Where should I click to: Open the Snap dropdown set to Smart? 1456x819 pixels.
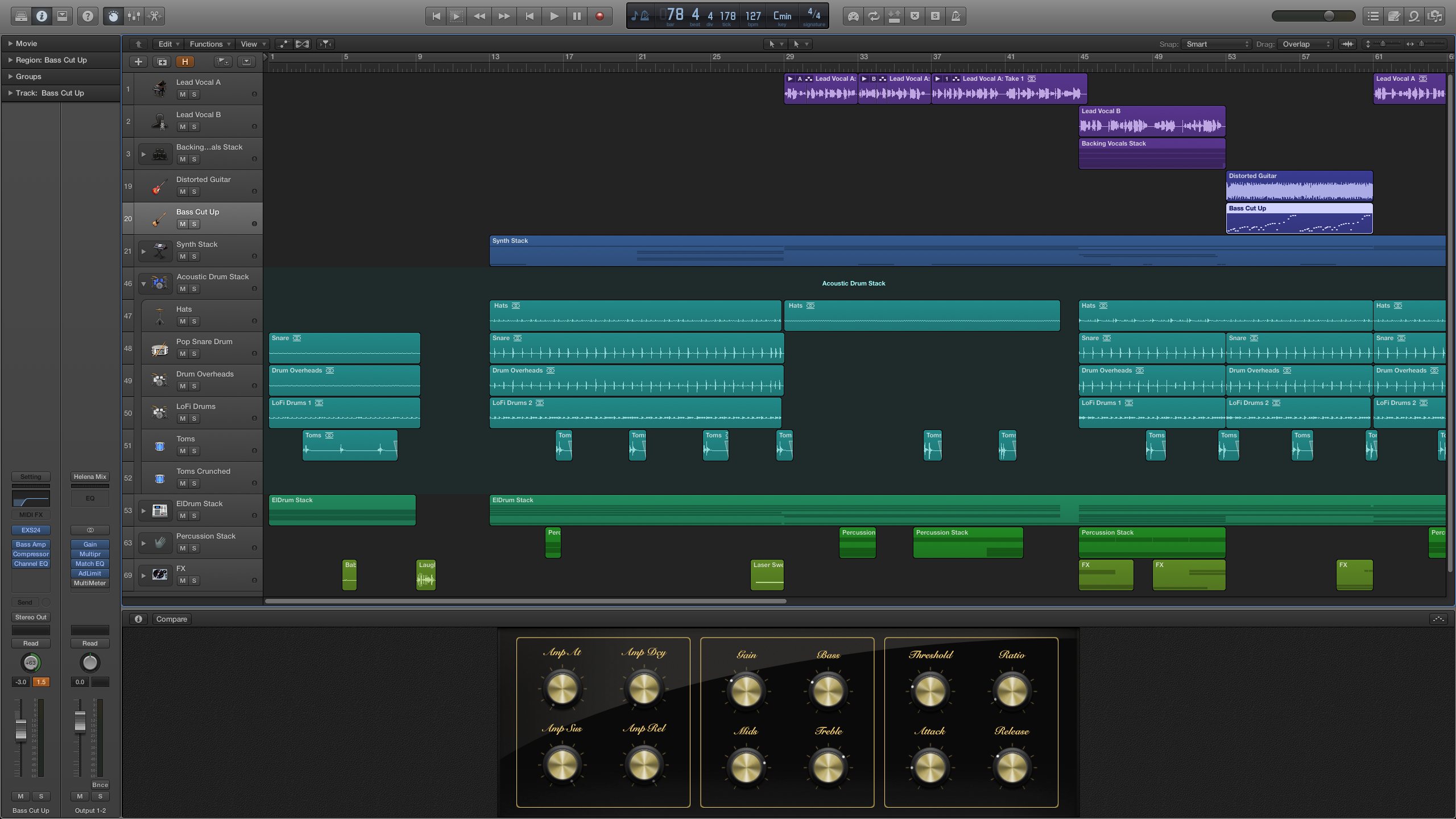(x=1213, y=43)
